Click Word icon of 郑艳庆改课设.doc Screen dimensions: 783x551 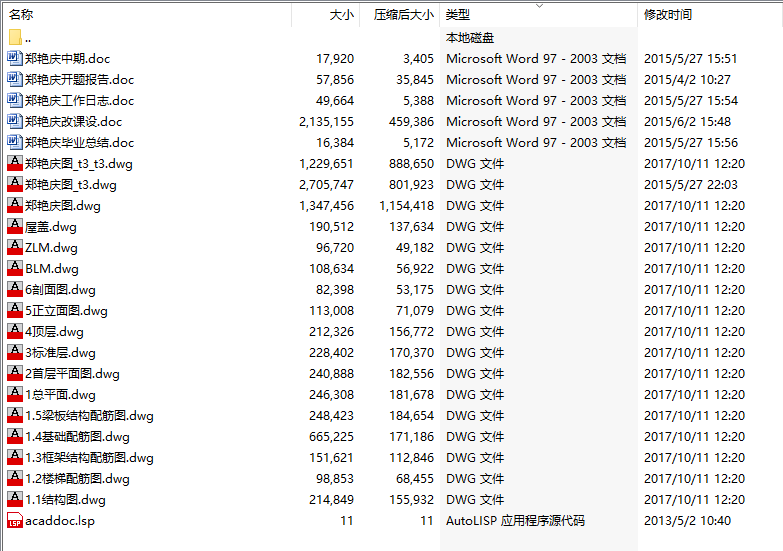coord(15,121)
